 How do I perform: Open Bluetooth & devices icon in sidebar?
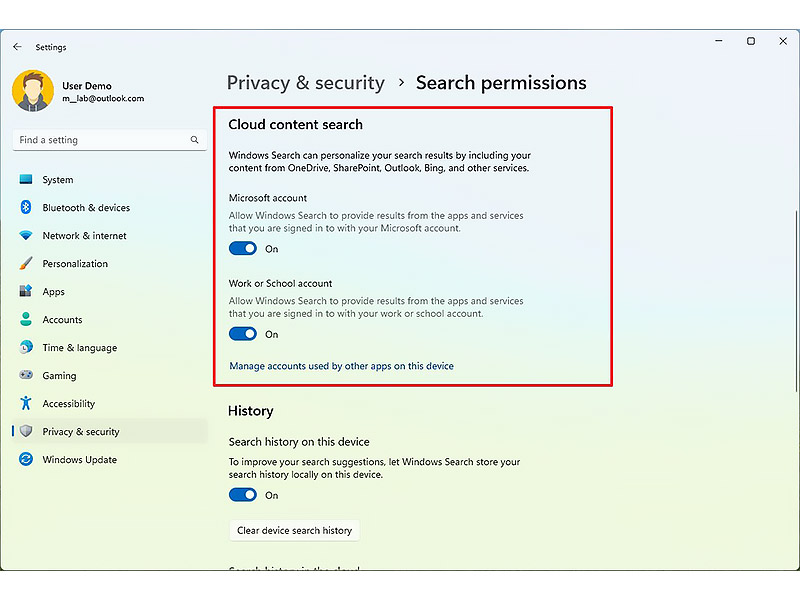[26, 208]
